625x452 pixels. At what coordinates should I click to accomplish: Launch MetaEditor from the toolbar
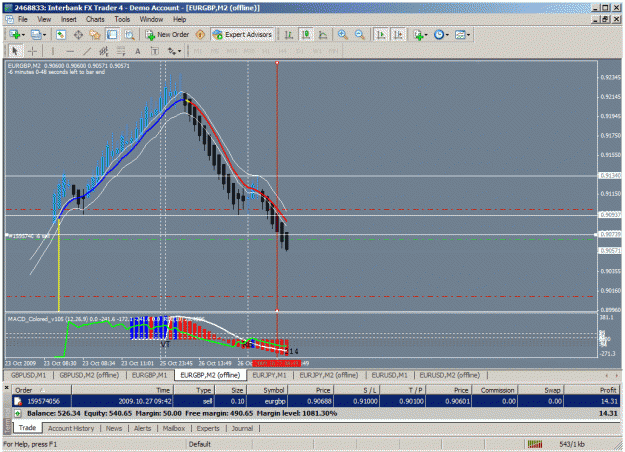[x=200, y=35]
